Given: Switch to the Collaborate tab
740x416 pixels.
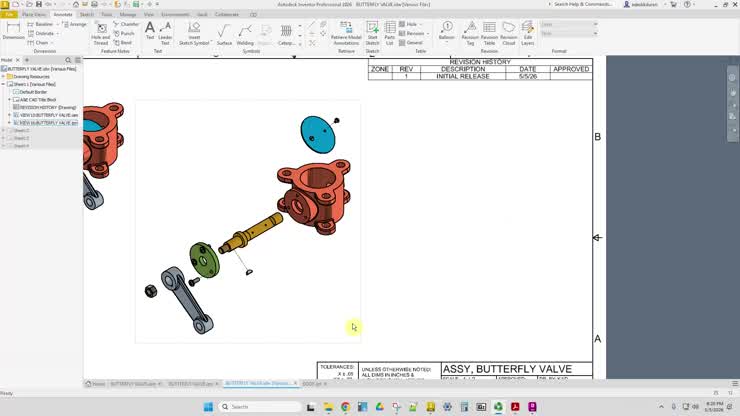Looking at the screenshot, I should point(227,15).
